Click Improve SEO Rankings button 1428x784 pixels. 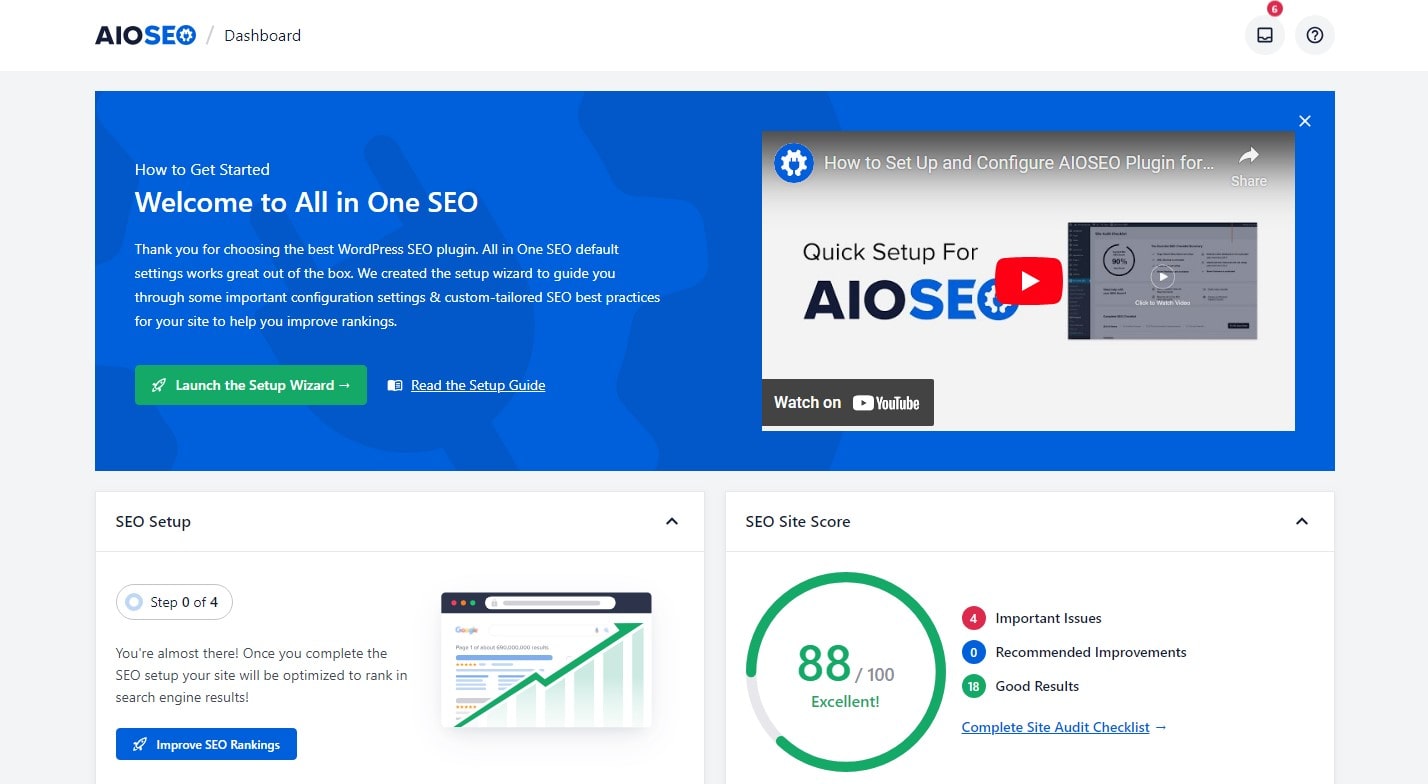206,744
